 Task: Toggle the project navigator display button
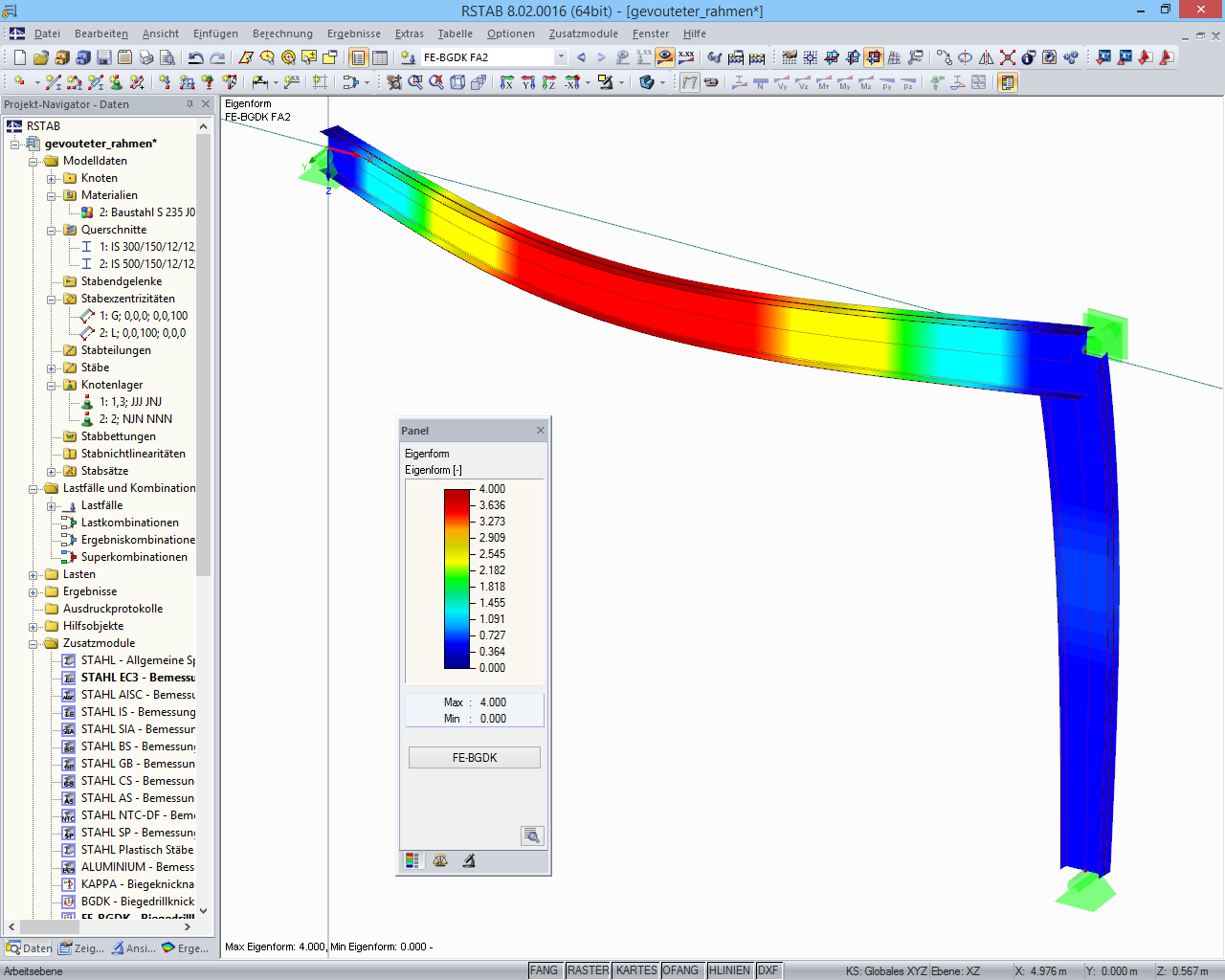(x=359, y=57)
